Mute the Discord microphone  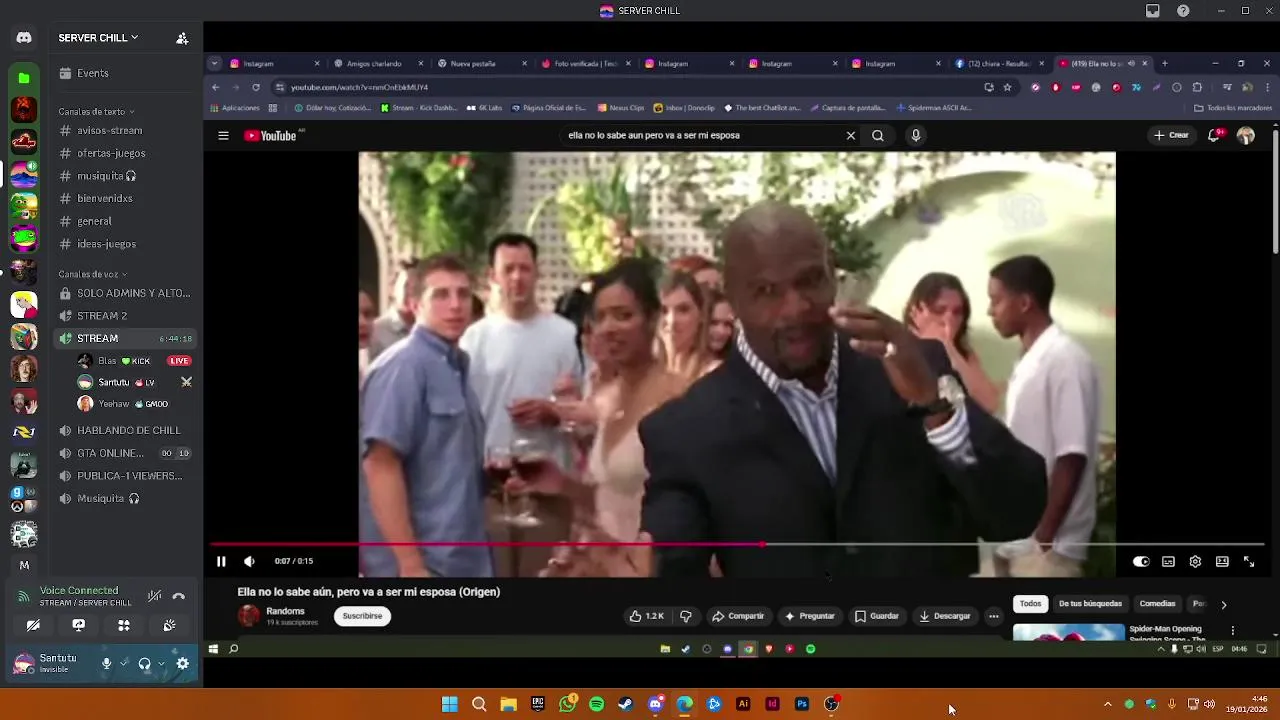click(x=106, y=663)
